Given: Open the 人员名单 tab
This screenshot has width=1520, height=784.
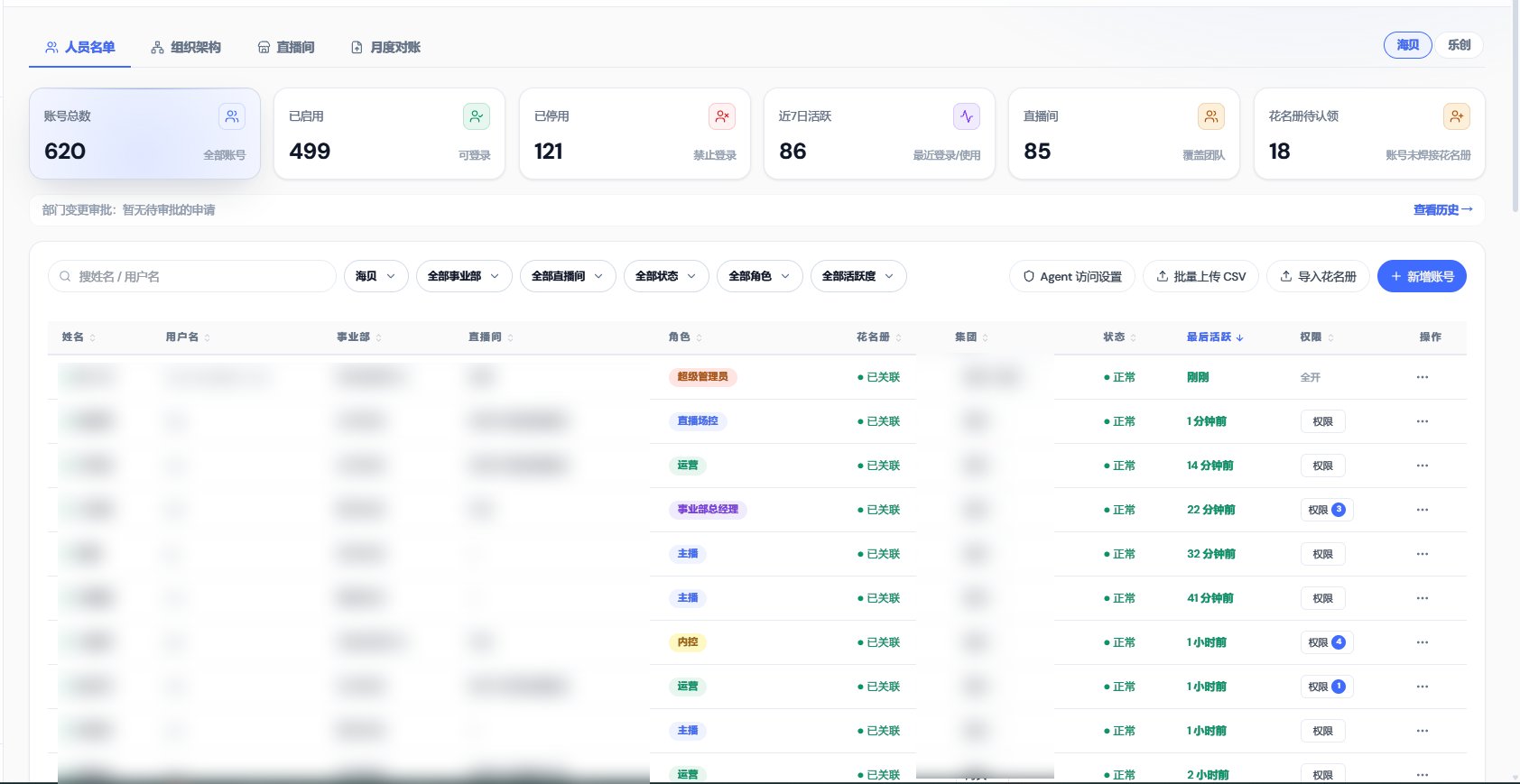Looking at the screenshot, I should [x=80, y=47].
